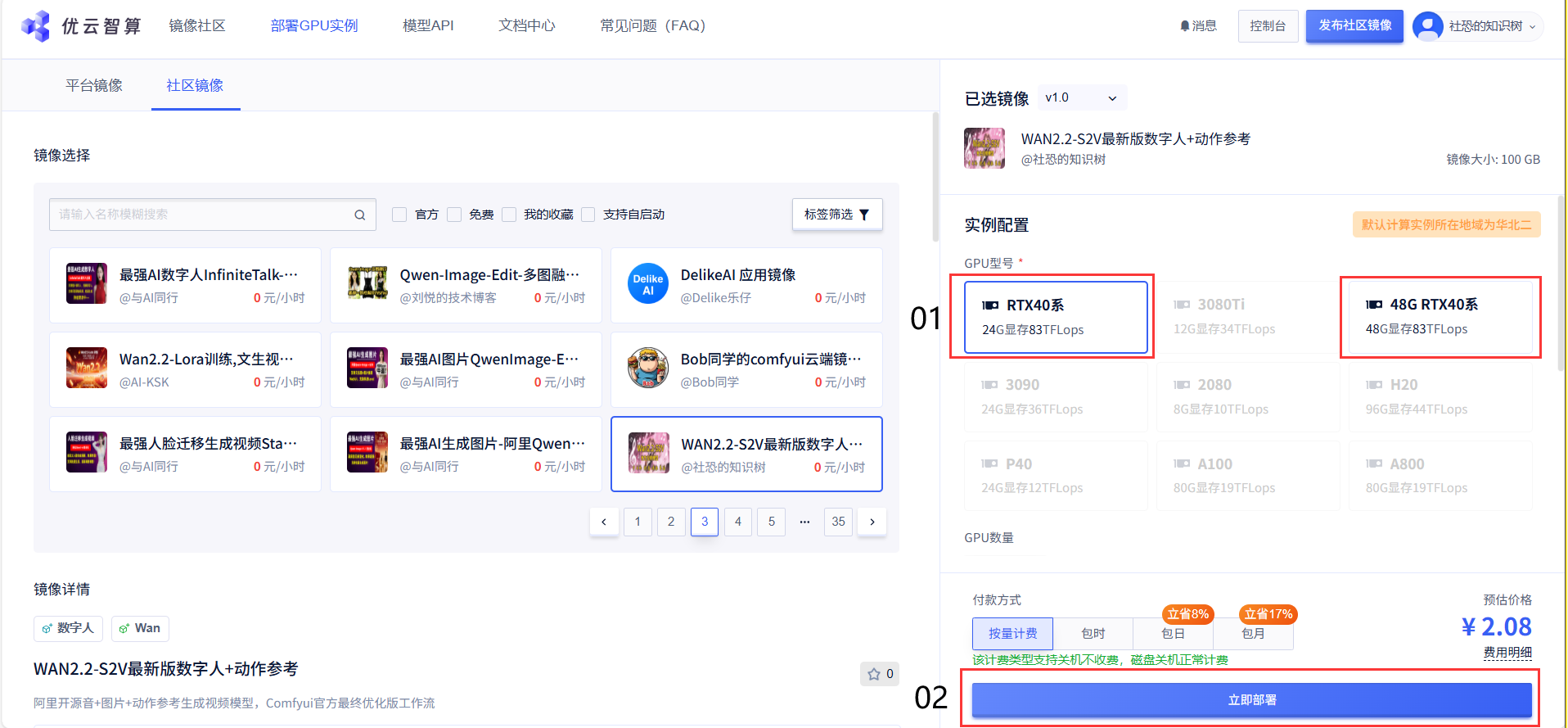This screenshot has width=1568, height=728.
Task: Switch to the 平台镜像 tab
Action: click(94, 85)
